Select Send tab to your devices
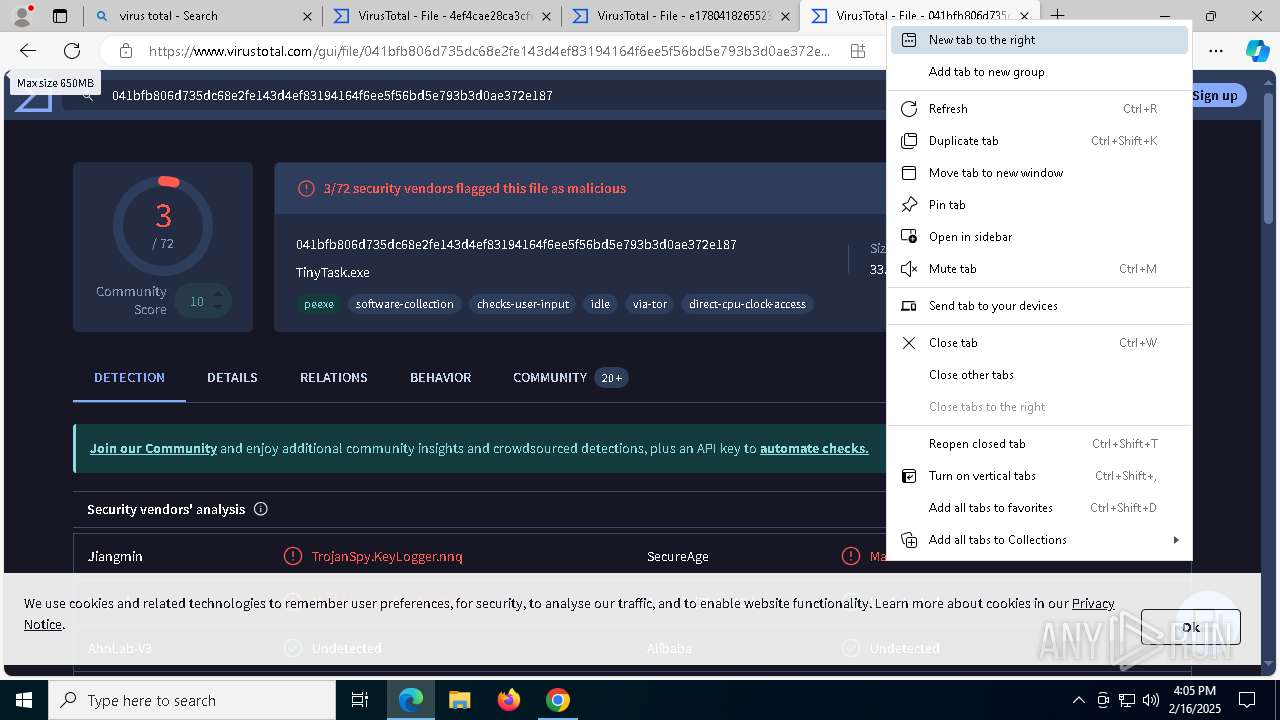Image resolution: width=1280 pixels, height=720 pixels. pos(1039,306)
